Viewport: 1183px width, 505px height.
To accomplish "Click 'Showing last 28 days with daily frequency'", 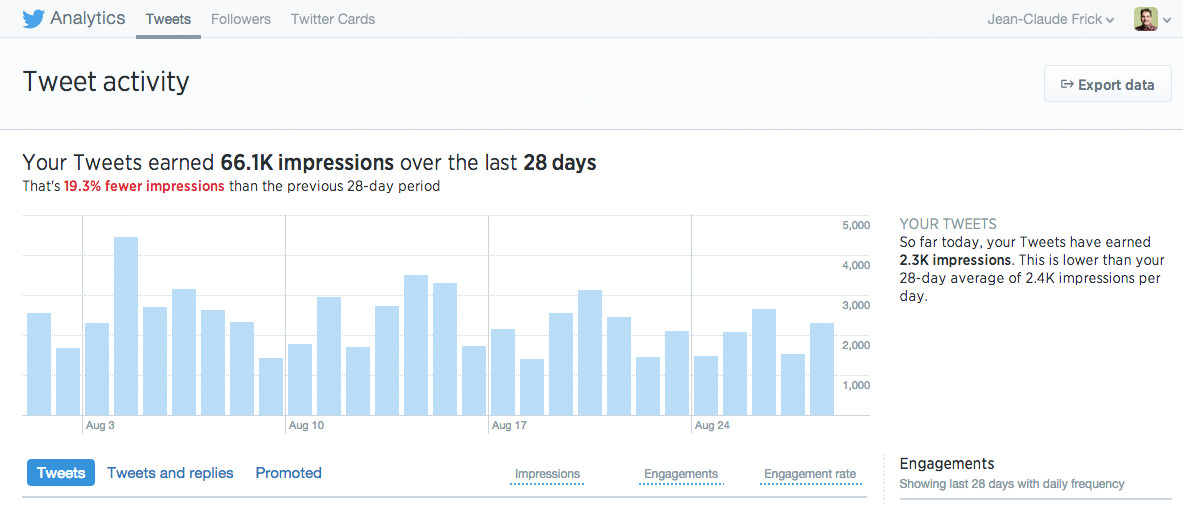I will (1012, 484).
